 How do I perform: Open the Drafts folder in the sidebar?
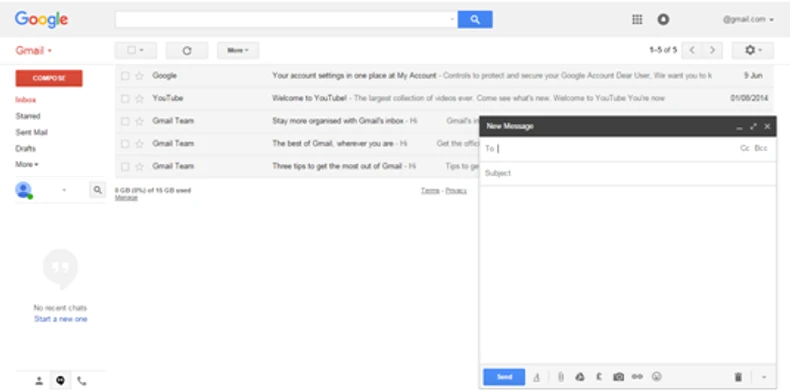pos(26,148)
